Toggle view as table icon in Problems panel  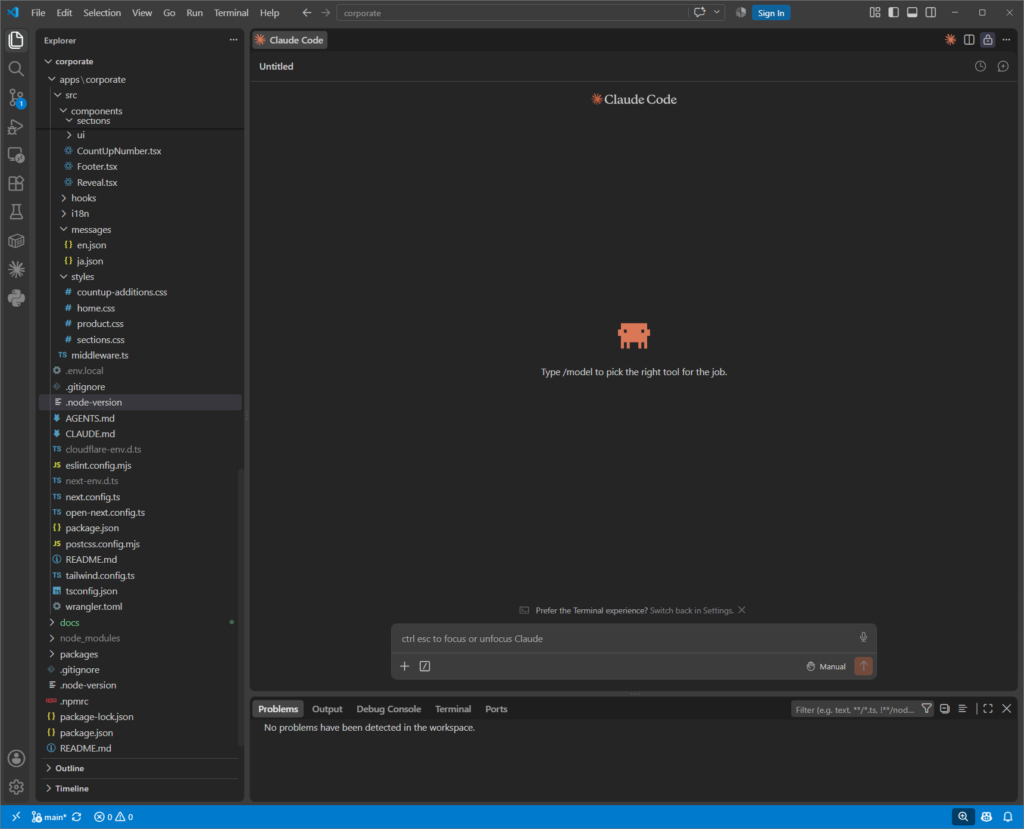(x=963, y=709)
